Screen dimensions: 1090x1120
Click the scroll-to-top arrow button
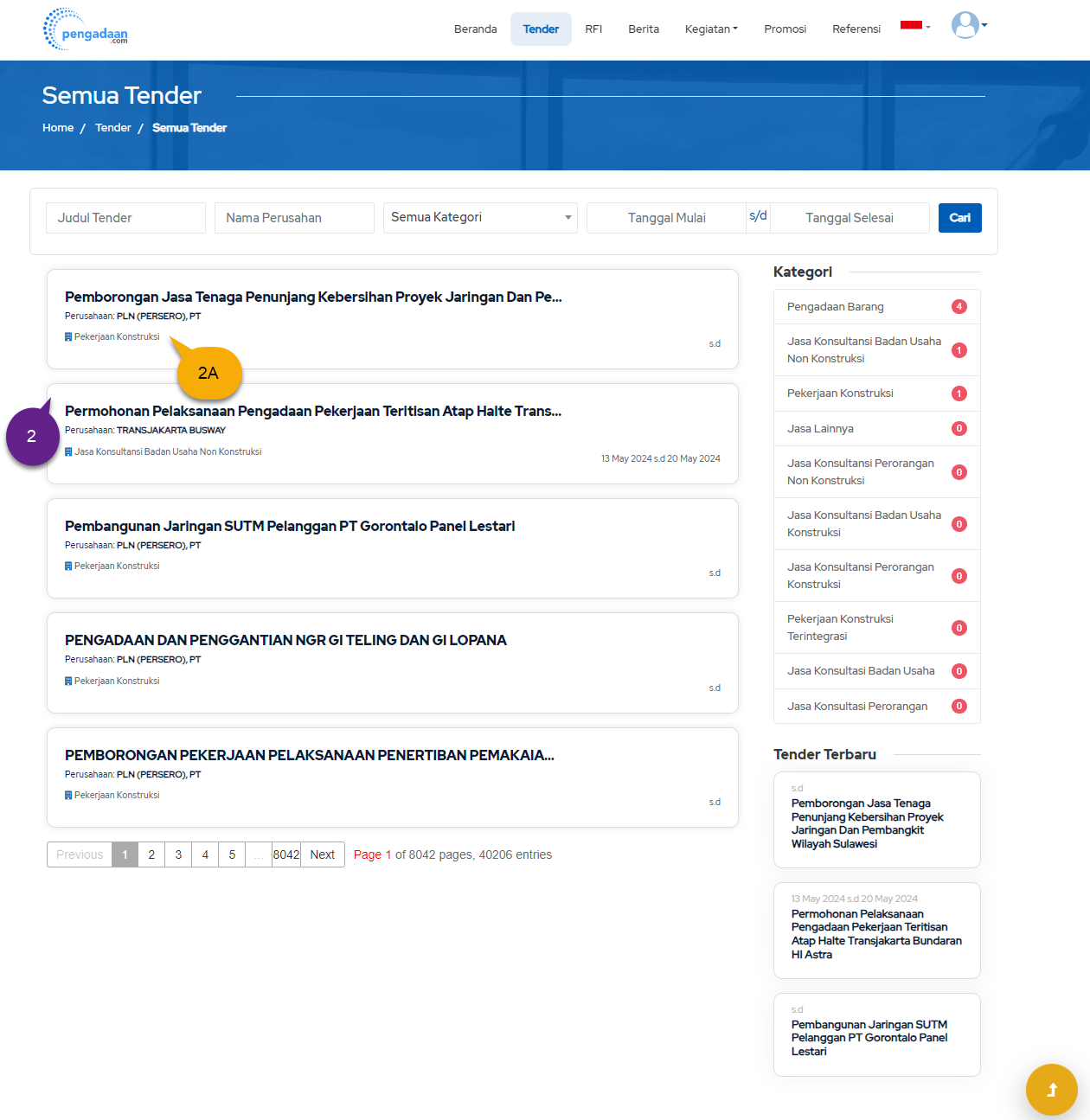point(1051,1090)
